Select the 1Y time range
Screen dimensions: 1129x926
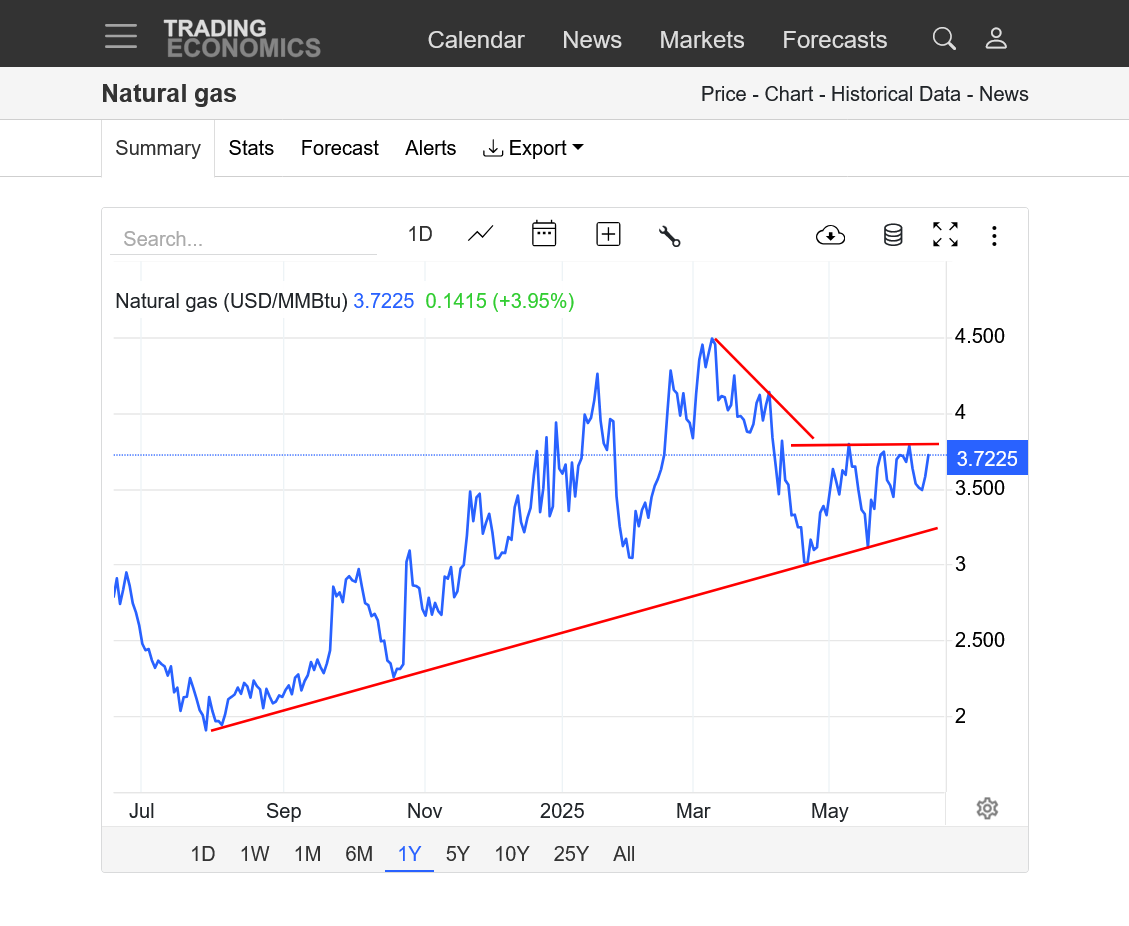(x=410, y=854)
